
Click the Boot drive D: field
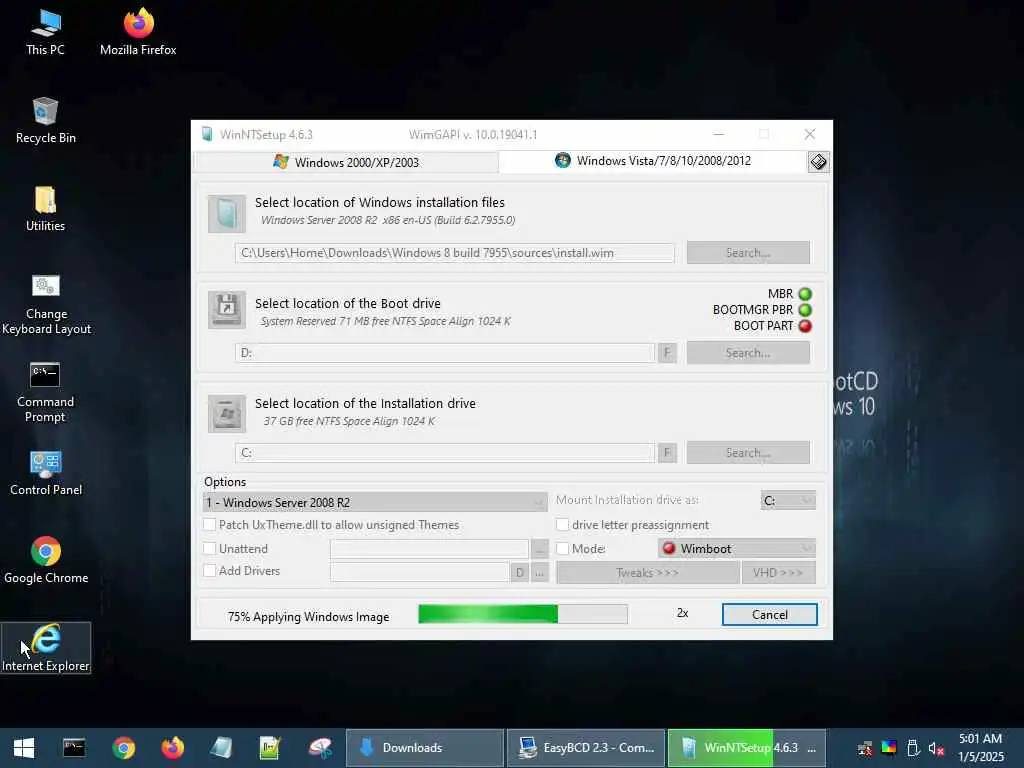pyautogui.click(x=445, y=353)
